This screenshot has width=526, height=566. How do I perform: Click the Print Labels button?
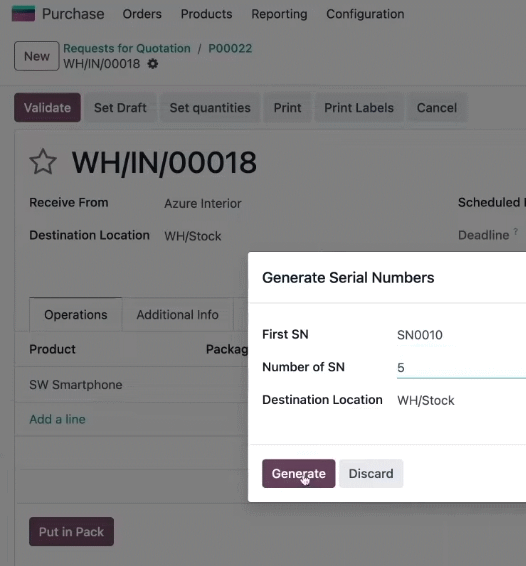click(359, 108)
